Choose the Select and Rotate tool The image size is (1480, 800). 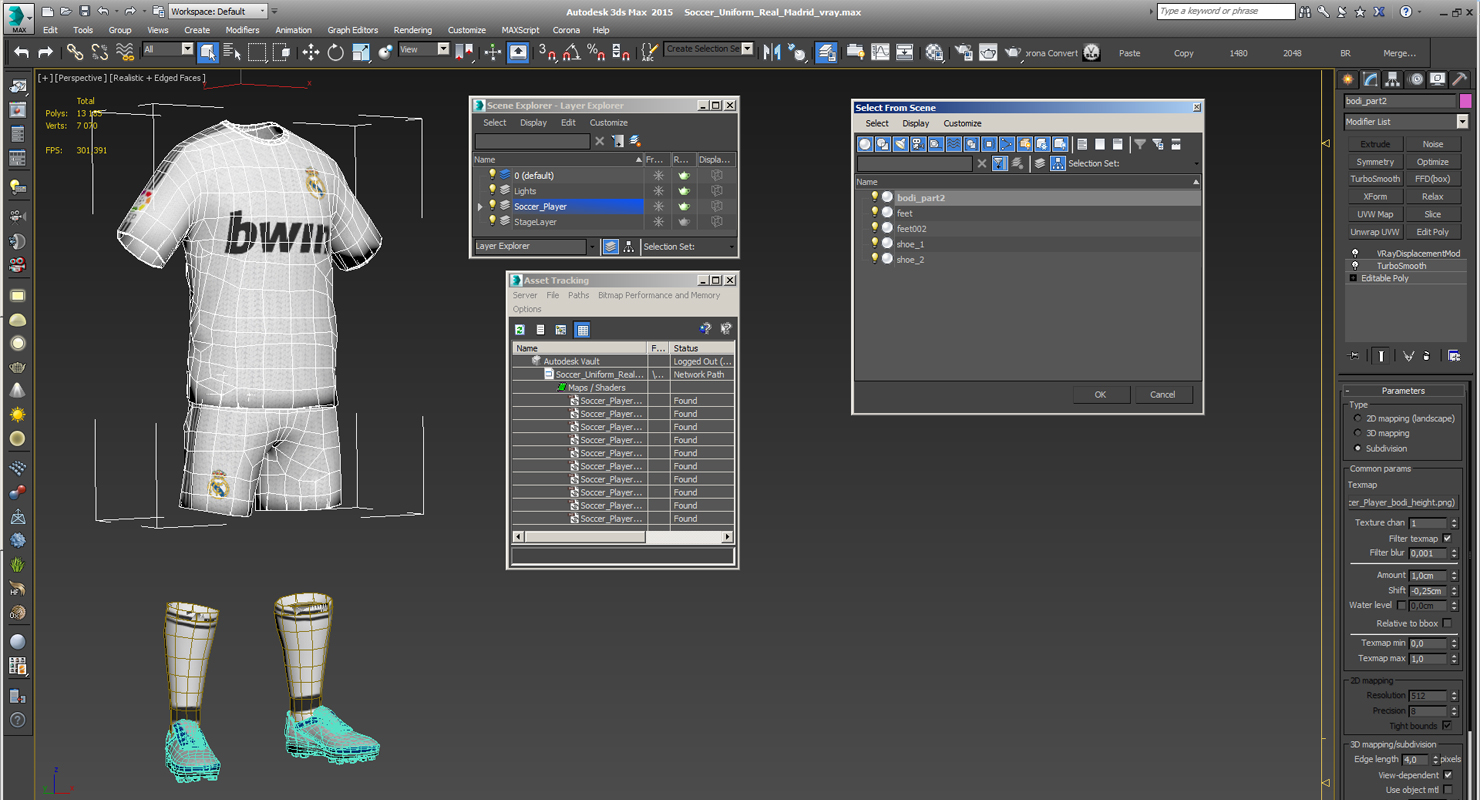(x=336, y=52)
